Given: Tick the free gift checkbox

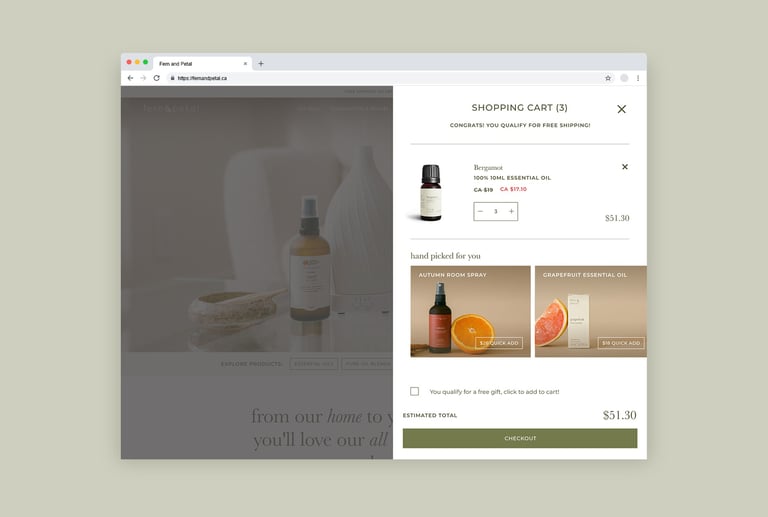Looking at the screenshot, I should [x=414, y=391].
